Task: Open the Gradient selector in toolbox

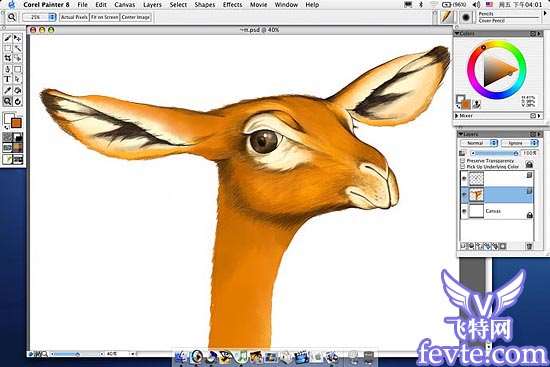Action: [x=18, y=137]
